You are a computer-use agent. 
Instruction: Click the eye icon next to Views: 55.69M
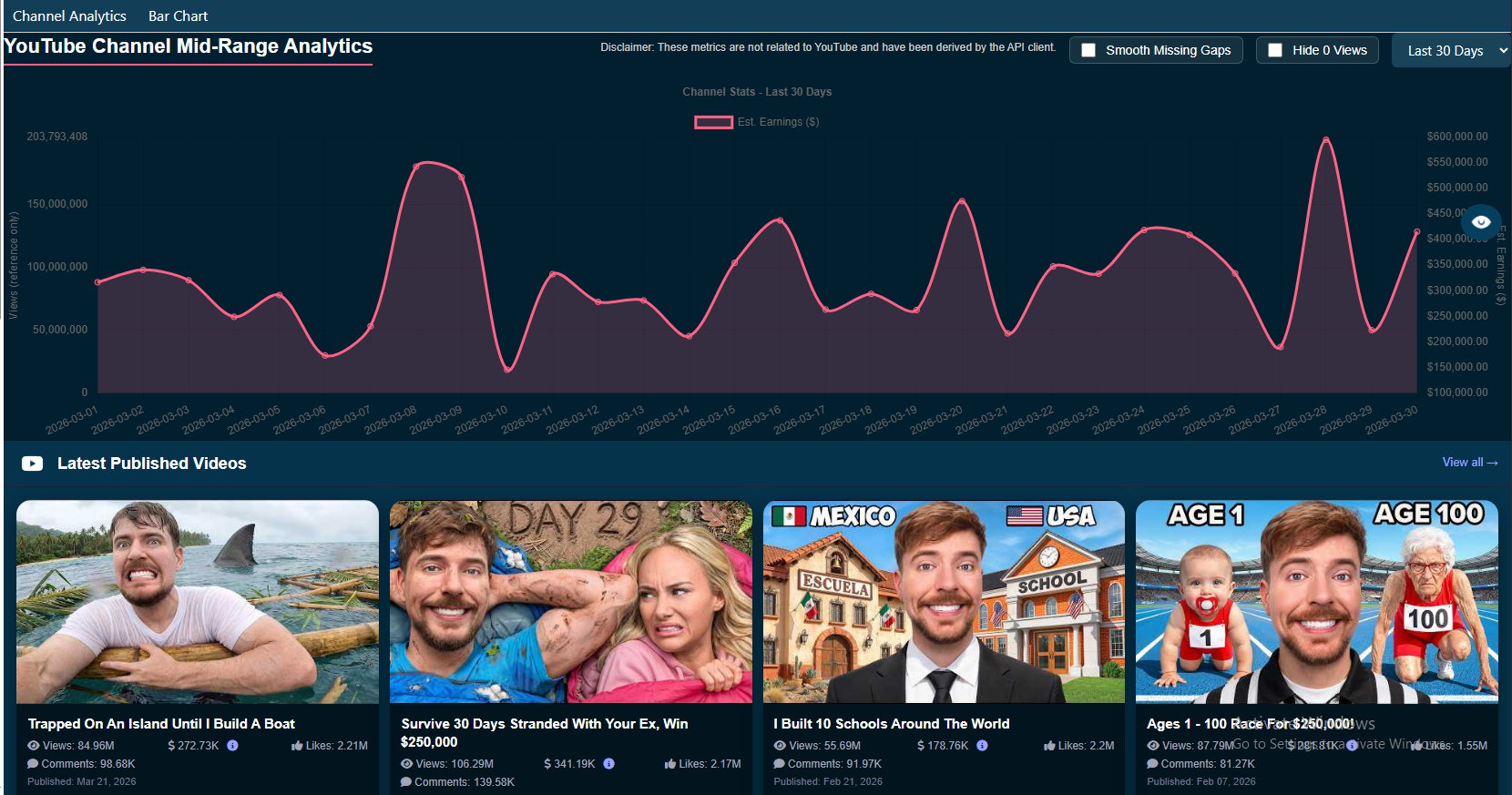780,746
